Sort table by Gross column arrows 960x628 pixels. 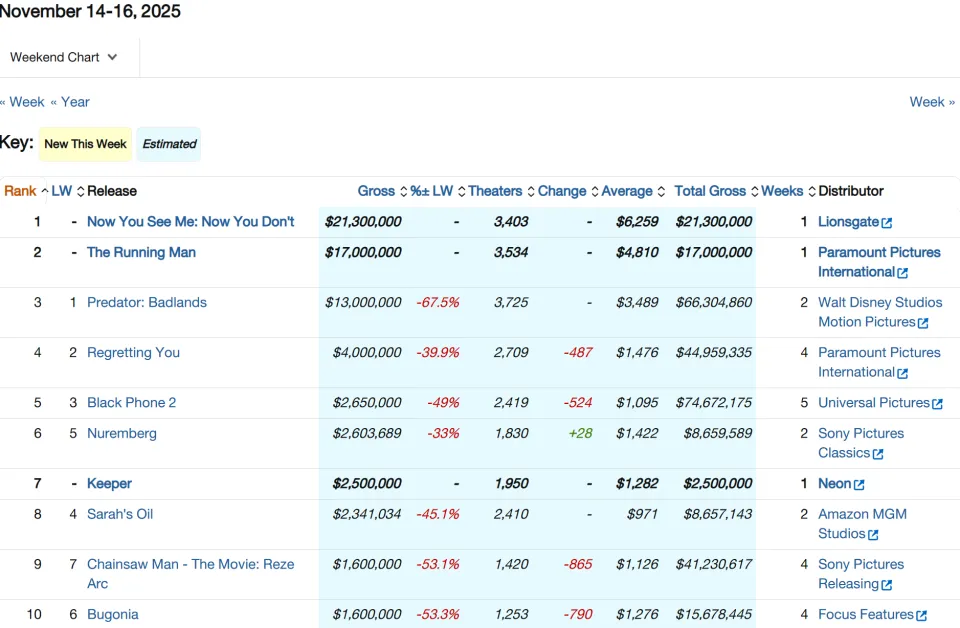coord(403,192)
